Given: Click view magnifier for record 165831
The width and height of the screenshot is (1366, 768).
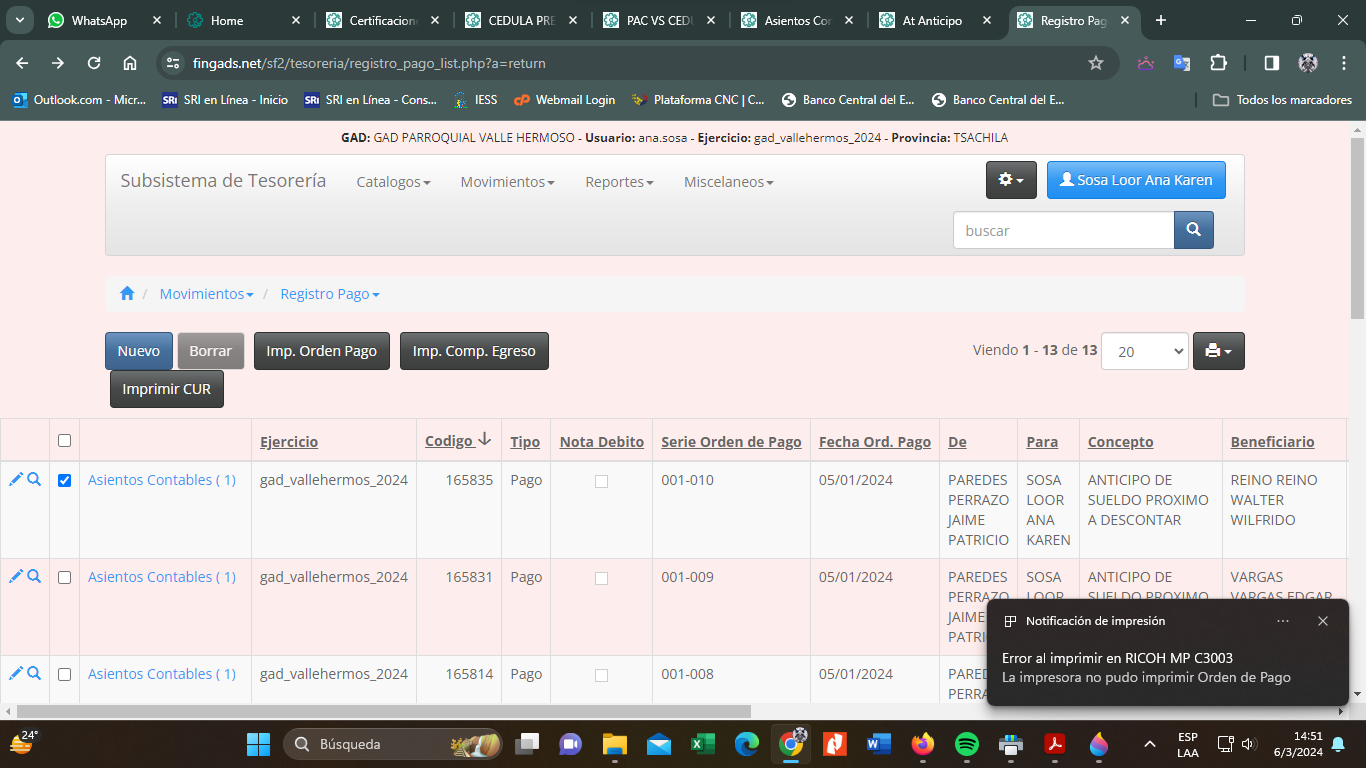Looking at the screenshot, I should (x=34, y=577).
